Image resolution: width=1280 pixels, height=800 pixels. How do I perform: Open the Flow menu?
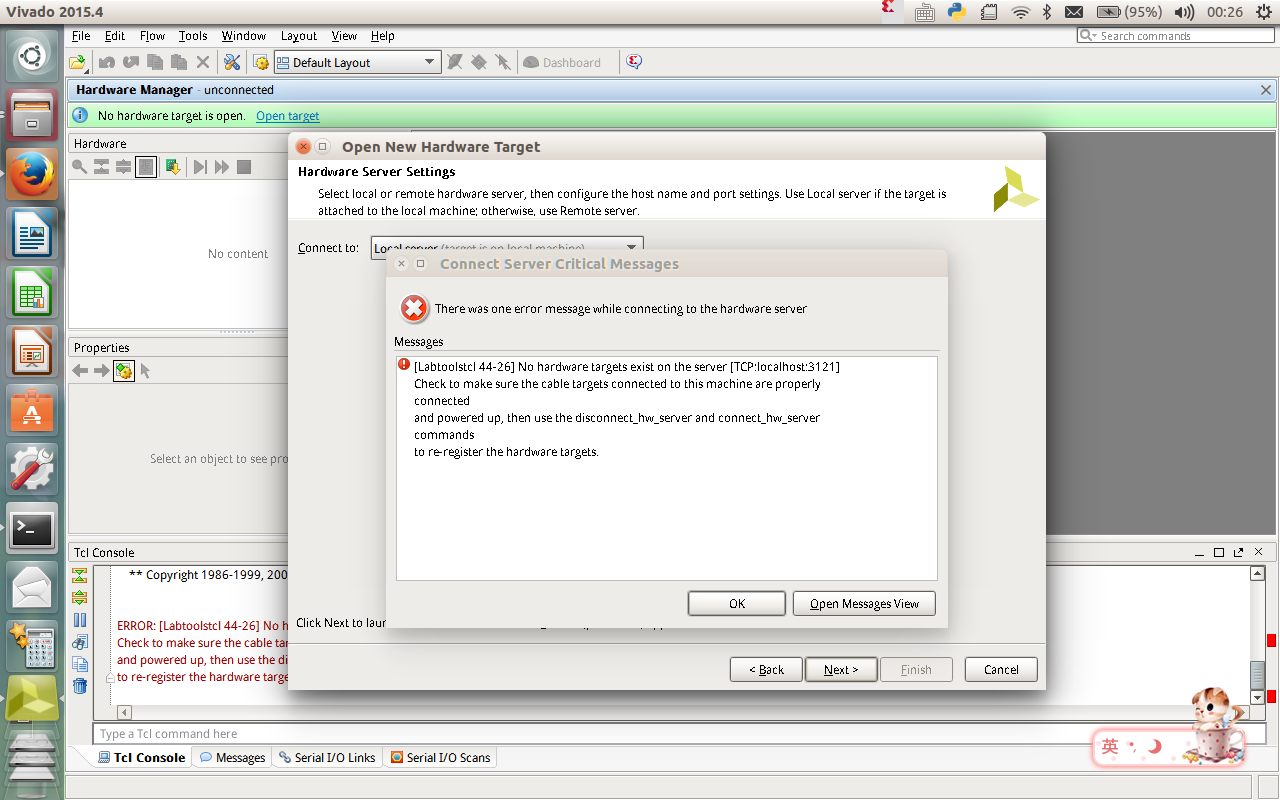[x=152, y=36]
